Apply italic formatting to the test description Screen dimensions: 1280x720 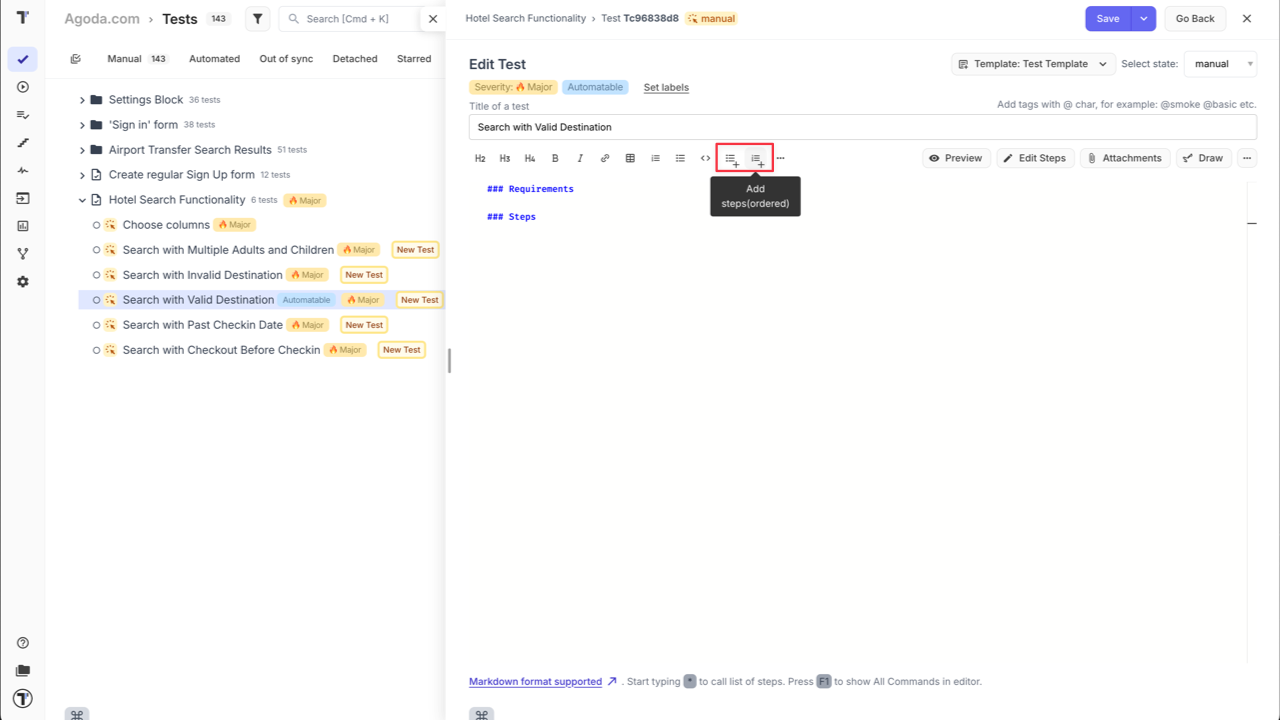coord(580,157)
